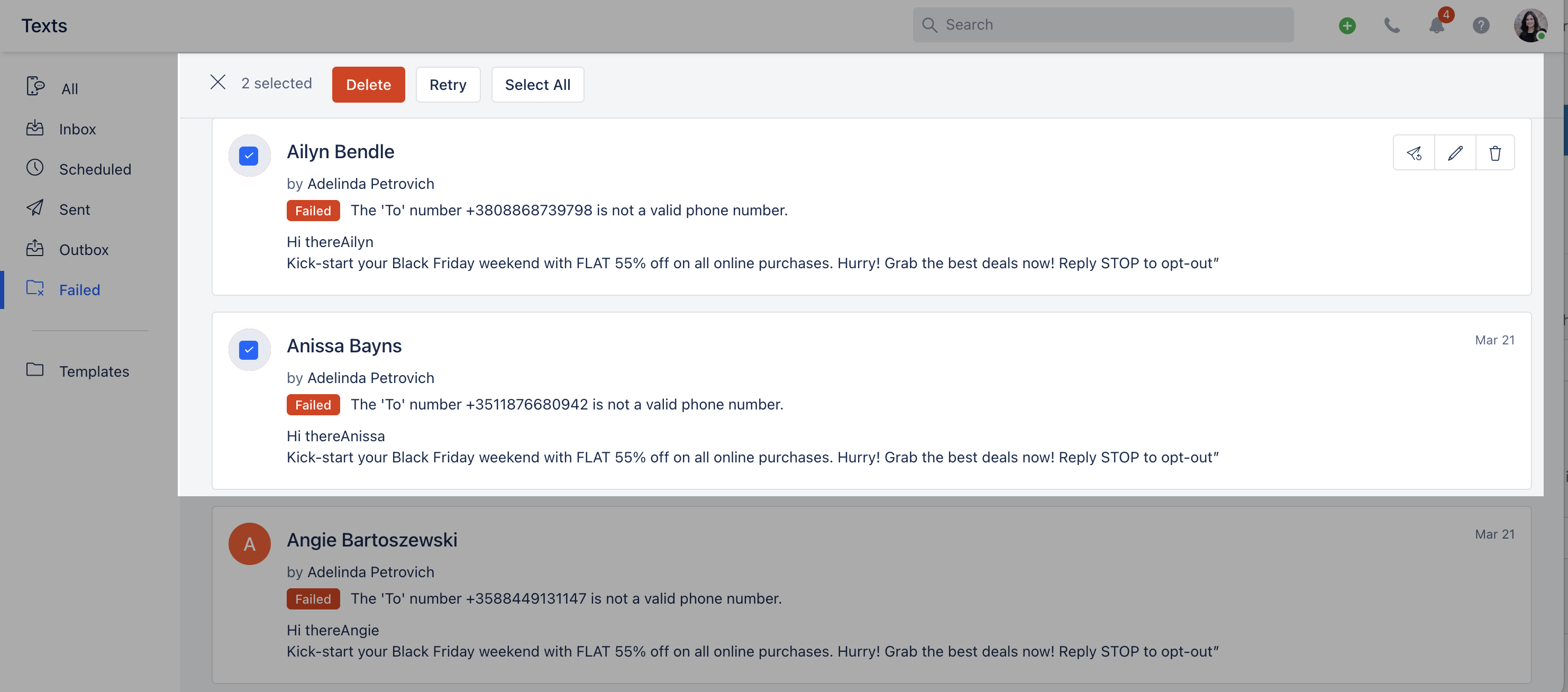Go to the Outbox folder
The height and width of the screenshot is (692, 1568).
tap(84, 250)
